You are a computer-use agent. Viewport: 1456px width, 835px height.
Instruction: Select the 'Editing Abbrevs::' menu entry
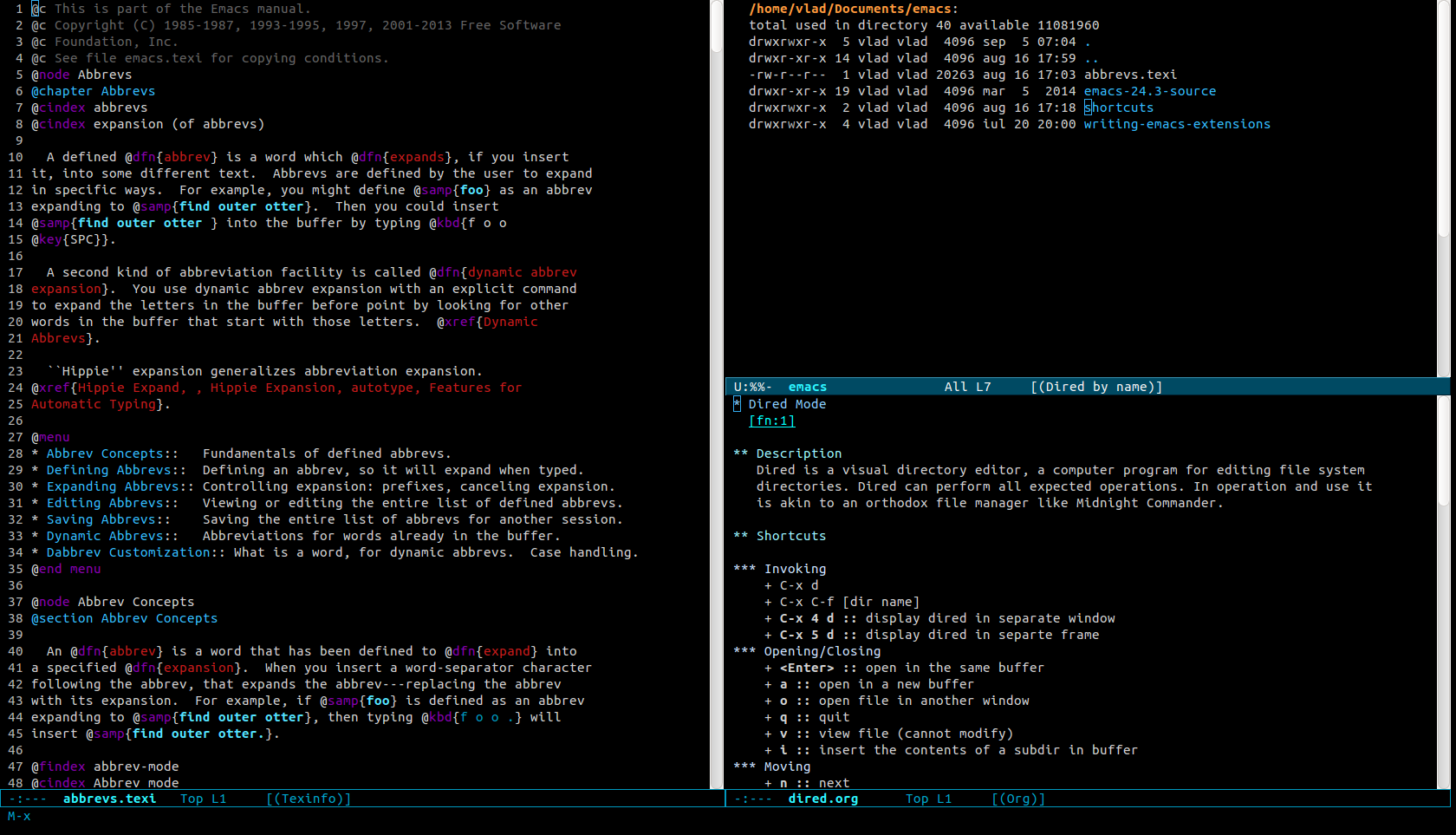tap(112, 503)
